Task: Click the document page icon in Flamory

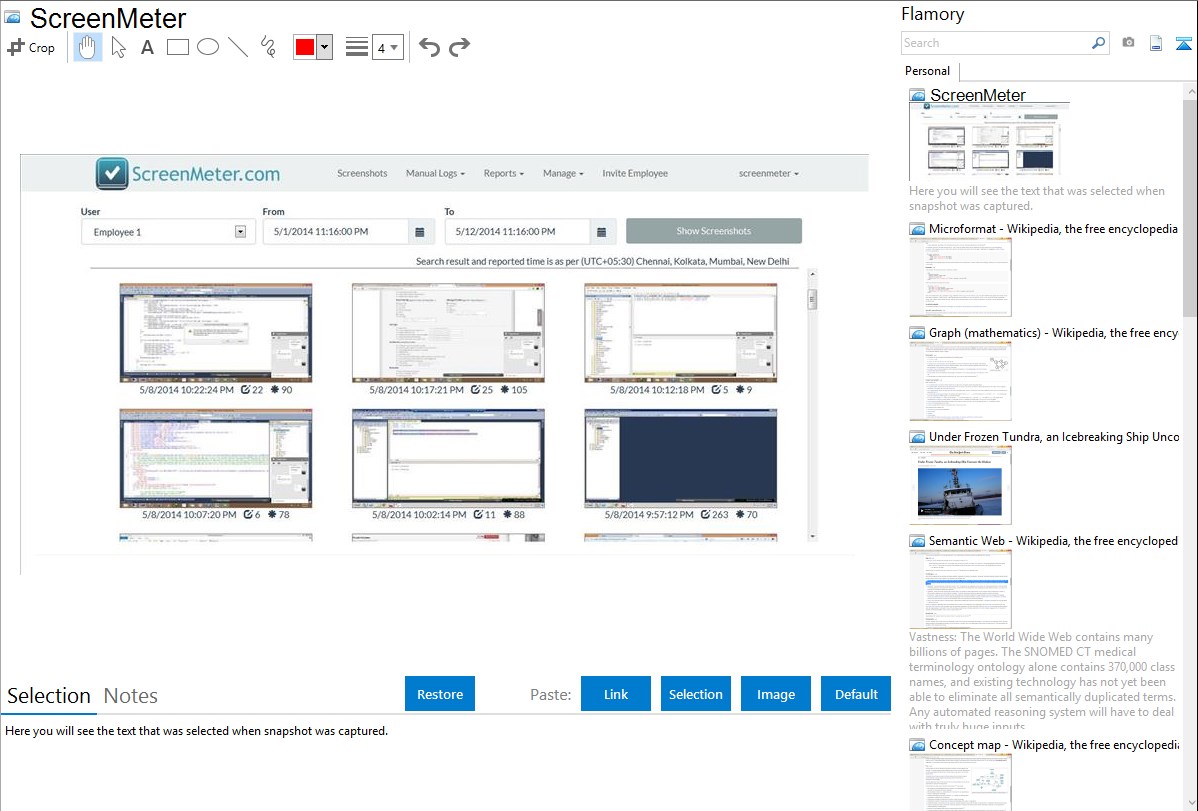Action: pyautogui.click(x=1156, y=43)
